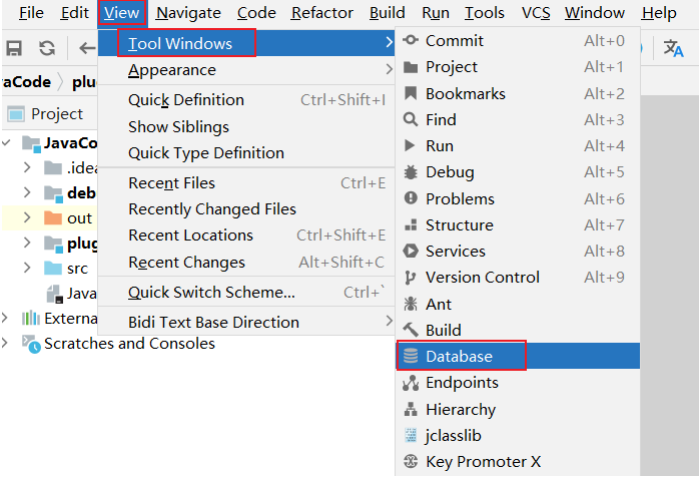Click the Debug bug icon
700x477 pixels.
410,172
